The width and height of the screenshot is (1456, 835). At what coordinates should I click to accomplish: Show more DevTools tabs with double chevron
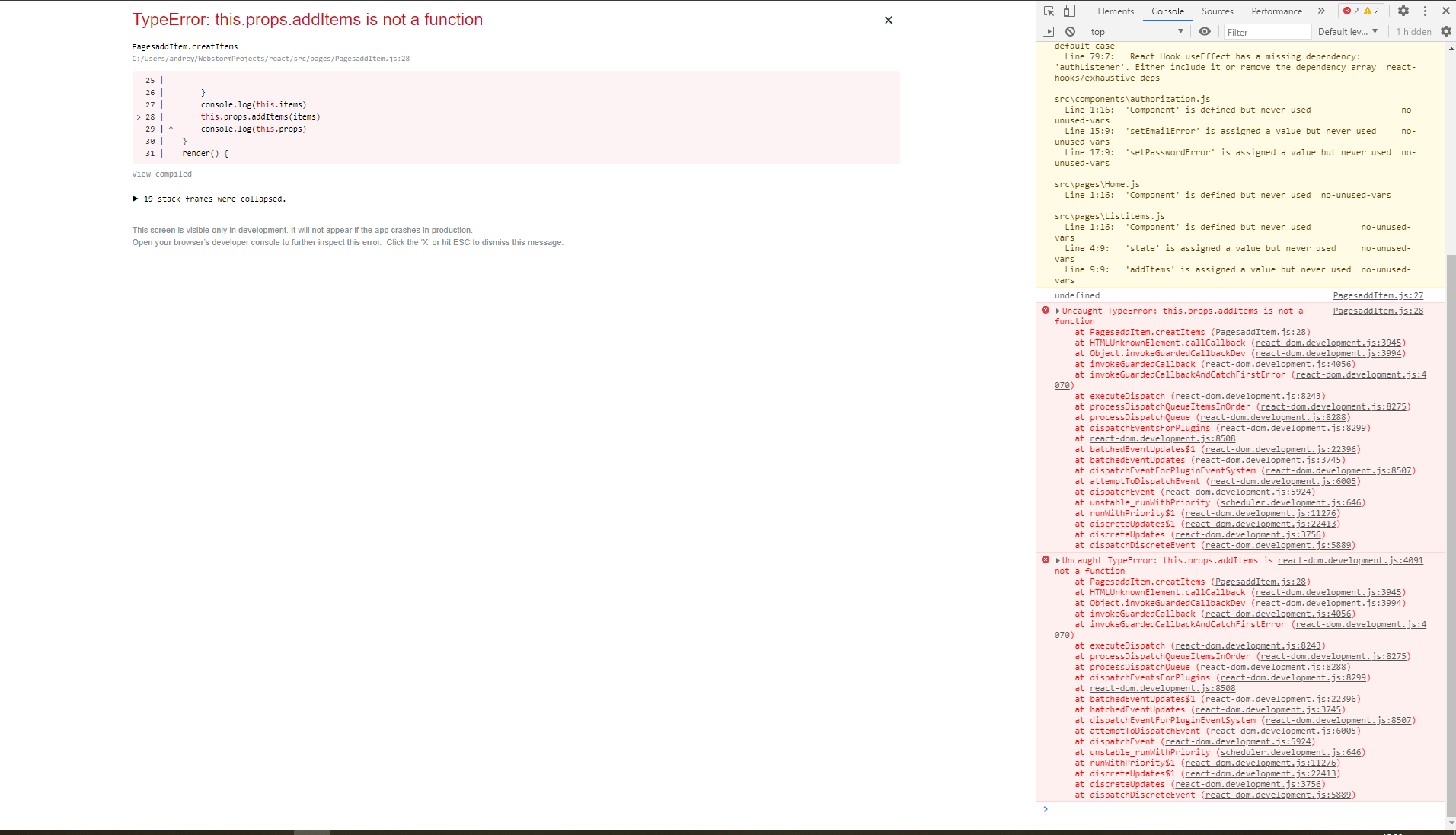click(x=1321, y=11)
